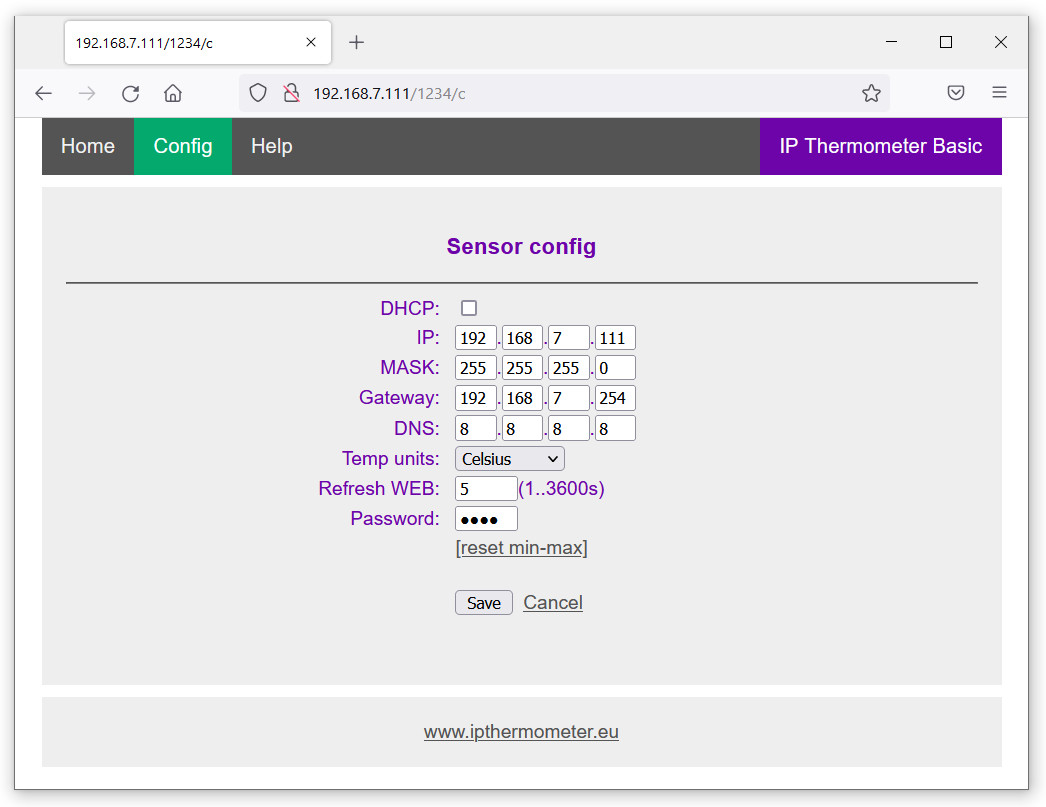Image resolution: width=1046 pixels, height=807 pixels.
Task: Click Gateway second octet field 168
Action: (522, 398)
